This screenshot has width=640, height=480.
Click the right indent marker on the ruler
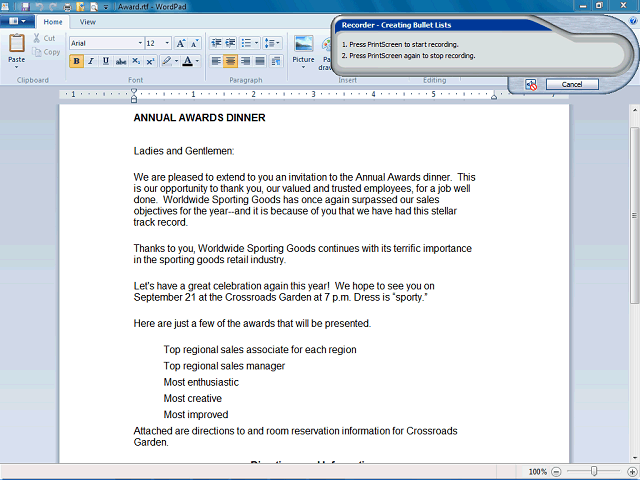pos(494,97)
